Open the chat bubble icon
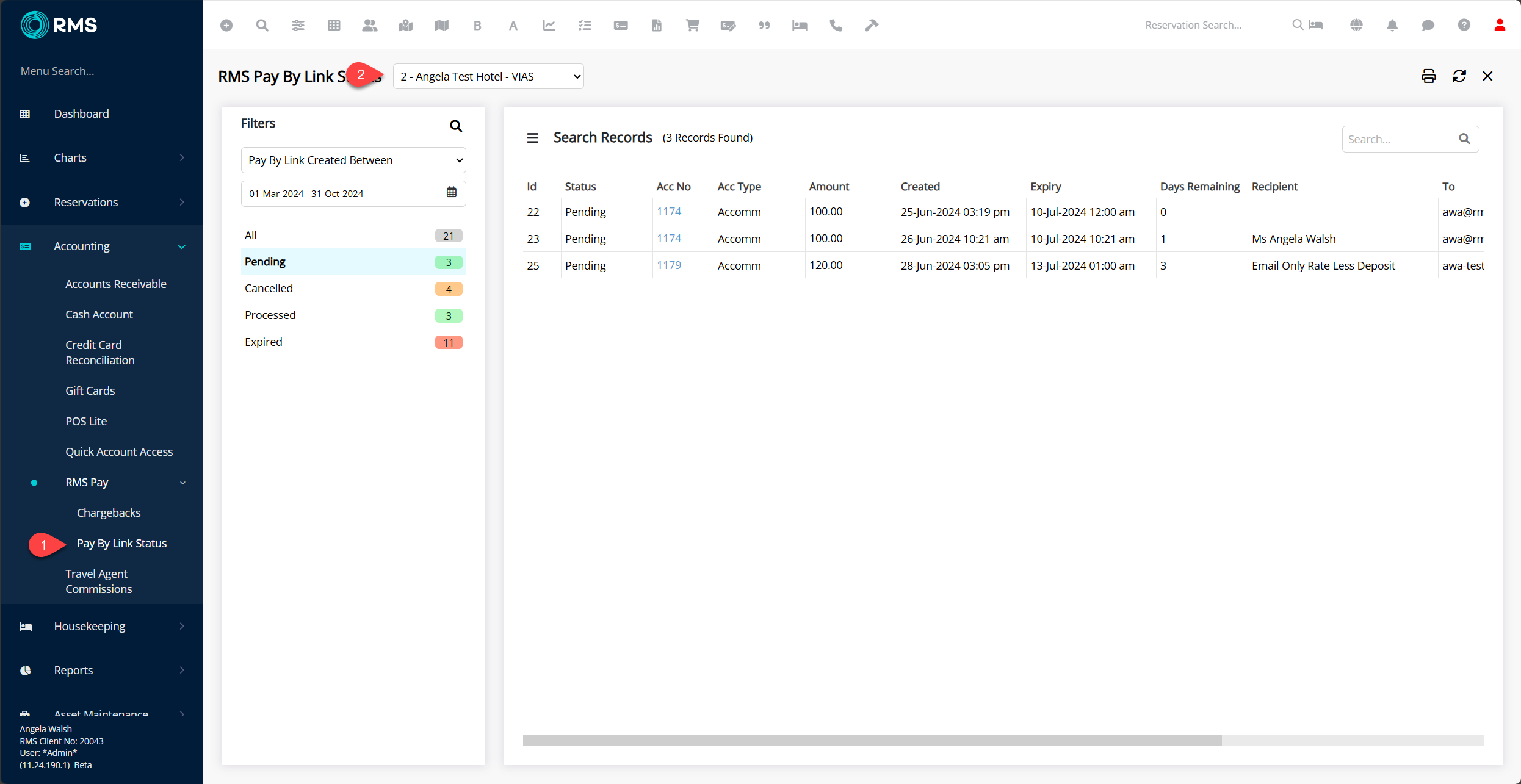Viewport: 1521px width, 784px height. coord(1428,25)
